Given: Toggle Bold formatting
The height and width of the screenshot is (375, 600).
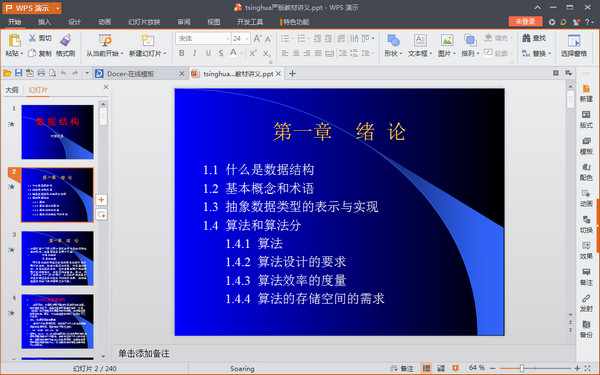Looking at the screenshot, I should coord(181,53).
